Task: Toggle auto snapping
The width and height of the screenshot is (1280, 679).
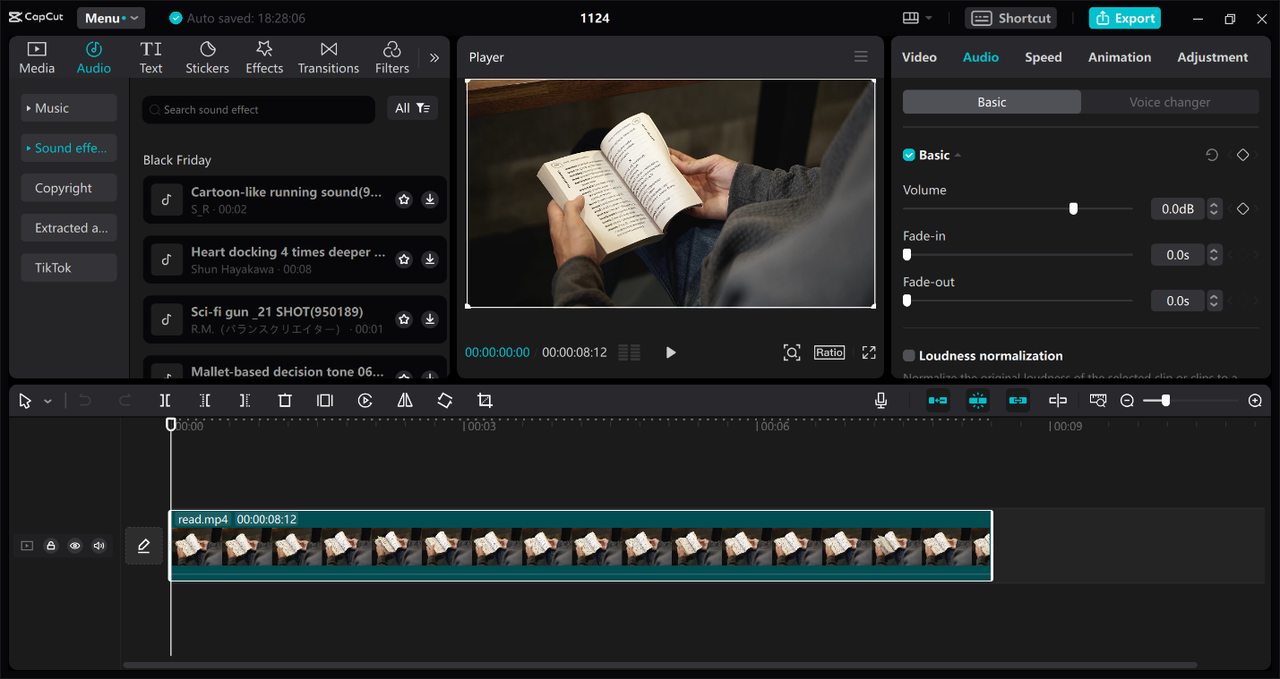Action: [978, 400]
